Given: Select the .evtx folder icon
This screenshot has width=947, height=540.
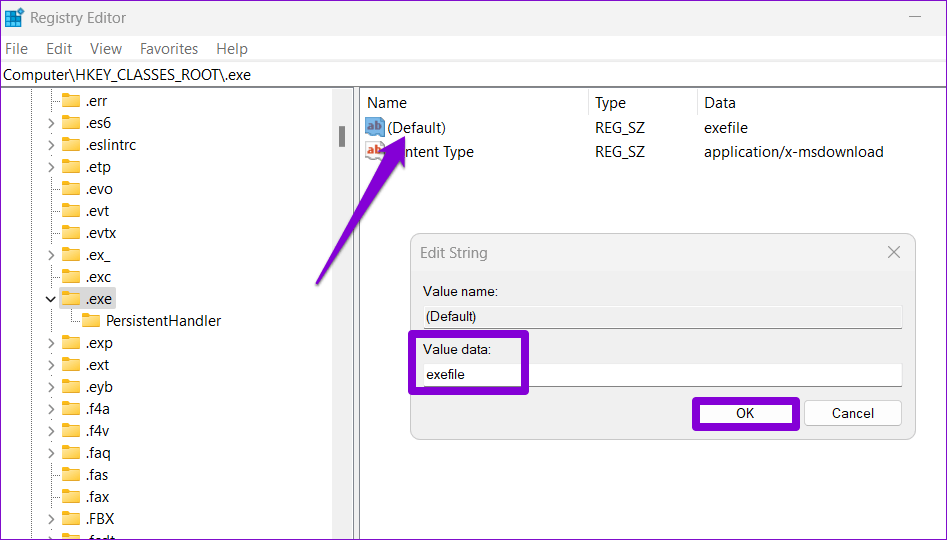Looking at the screenshot, I should click(71, 233).
